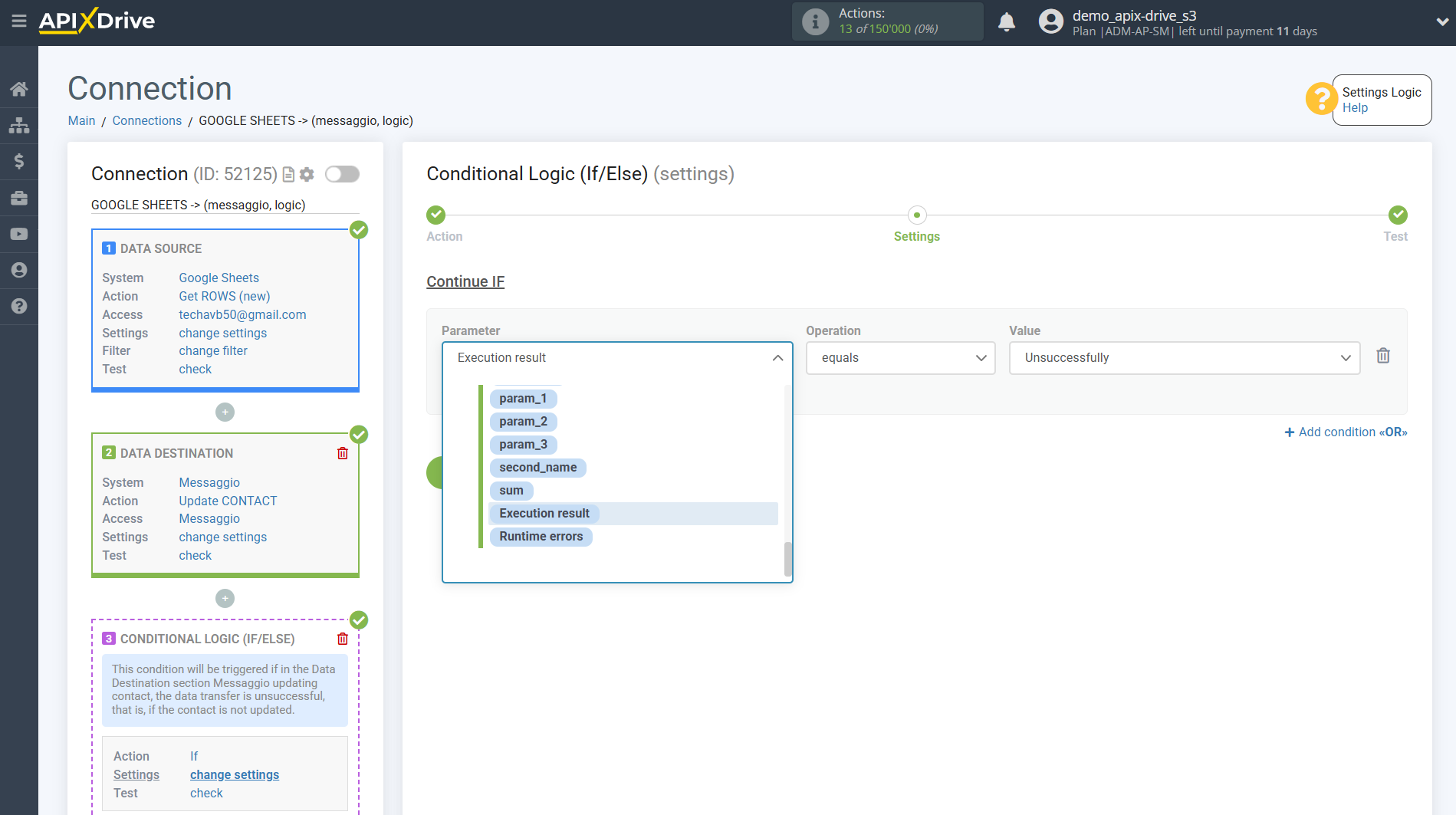Select sum option
Screen dimensions: 1456x815
(x=511, y=491)
